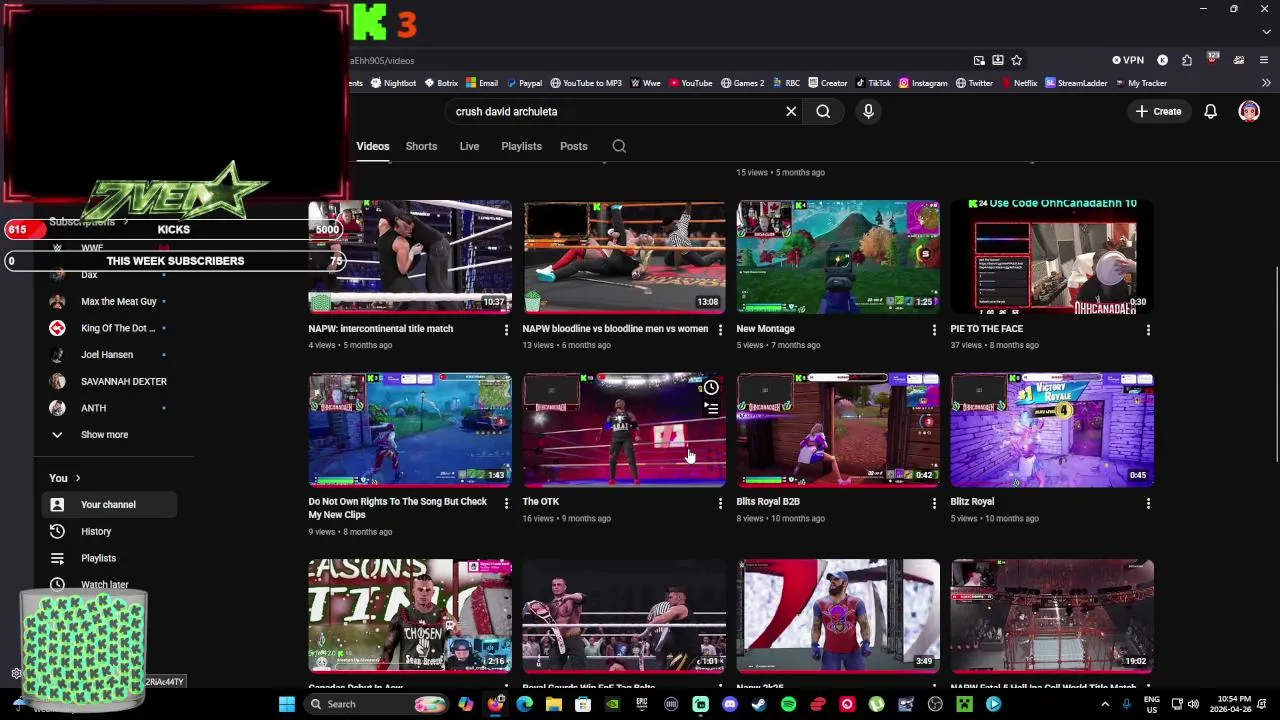
Task: Open the Windows Start menu
Action: tap(287, 704)
